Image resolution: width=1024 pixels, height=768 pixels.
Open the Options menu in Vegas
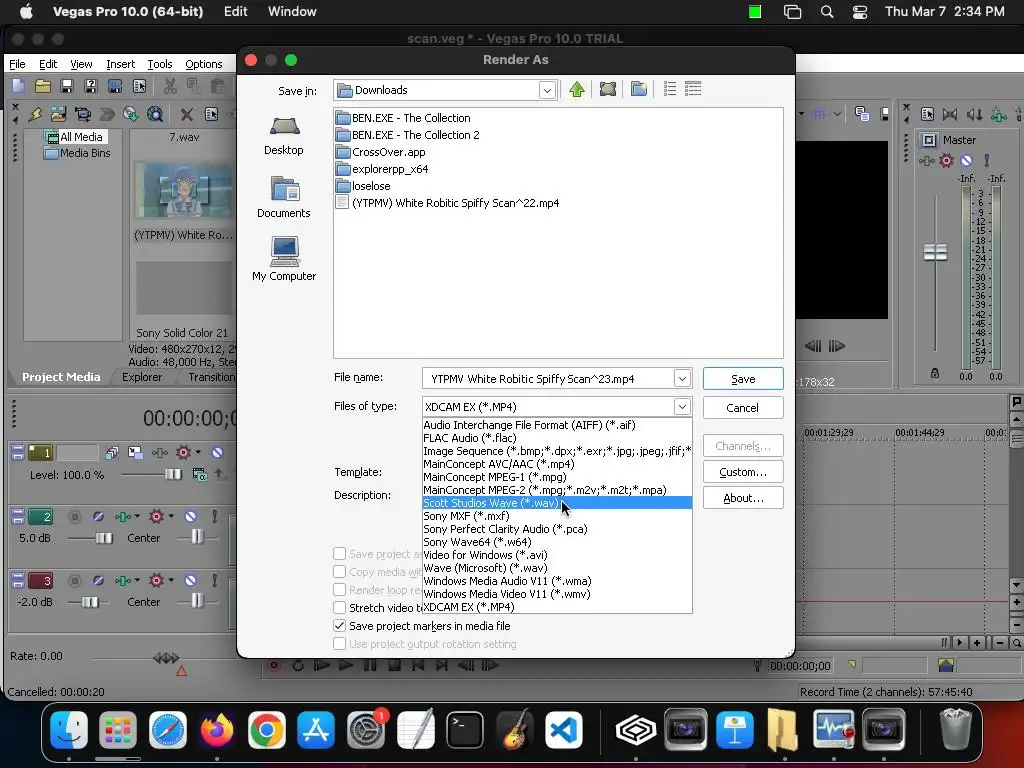click(204, 64)
